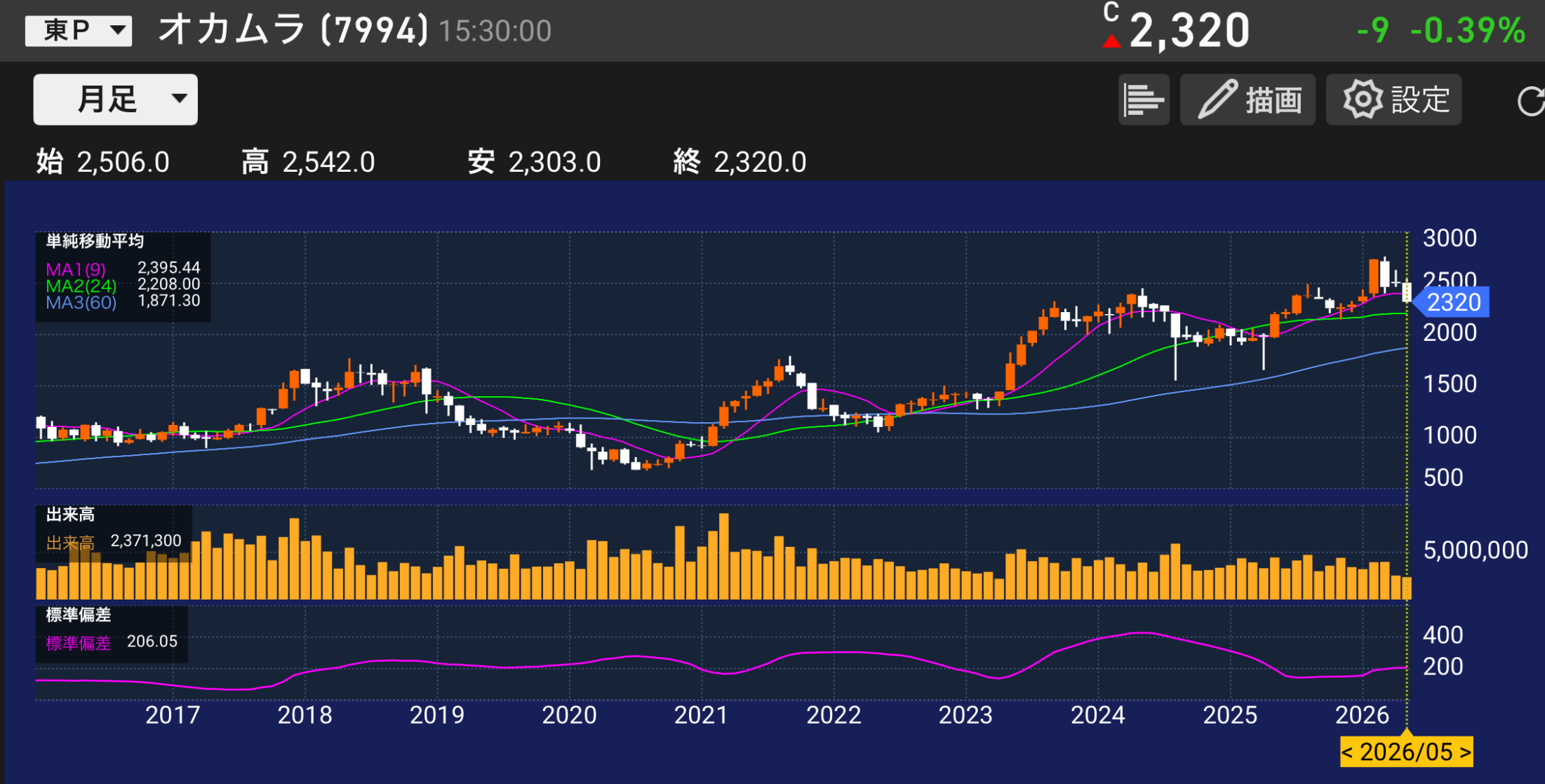Click the 2018 year axis label
The image size is (1545, 784).
(305, 715)
